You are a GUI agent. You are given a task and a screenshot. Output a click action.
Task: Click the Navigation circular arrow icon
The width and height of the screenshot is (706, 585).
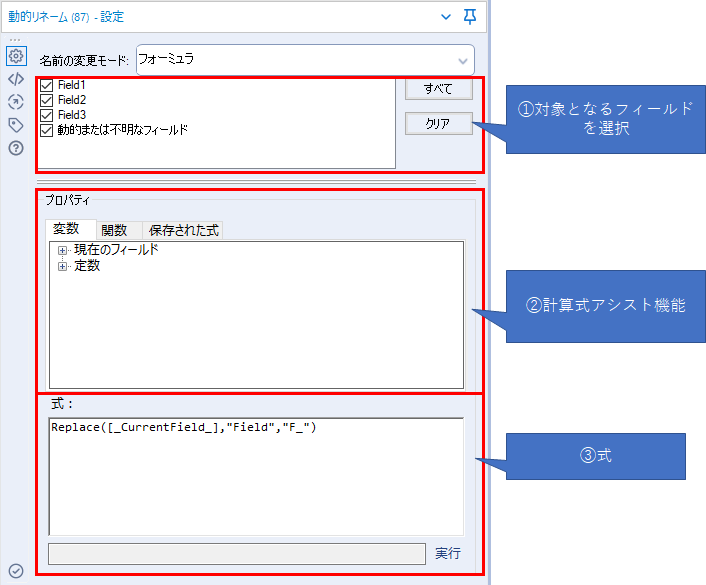[15, 102]
